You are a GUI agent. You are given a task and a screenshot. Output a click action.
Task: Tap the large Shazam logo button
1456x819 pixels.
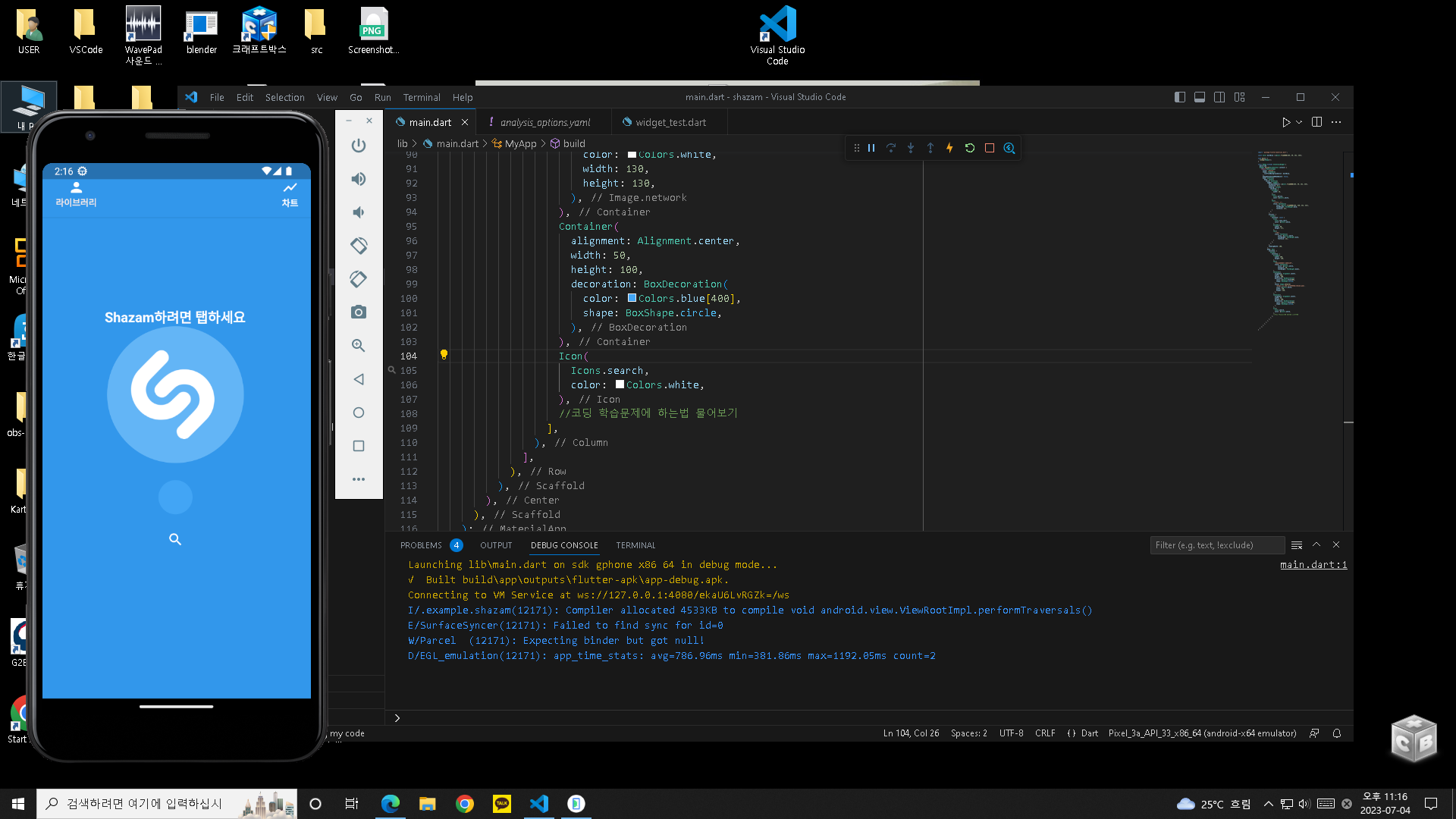pos(175,394)
